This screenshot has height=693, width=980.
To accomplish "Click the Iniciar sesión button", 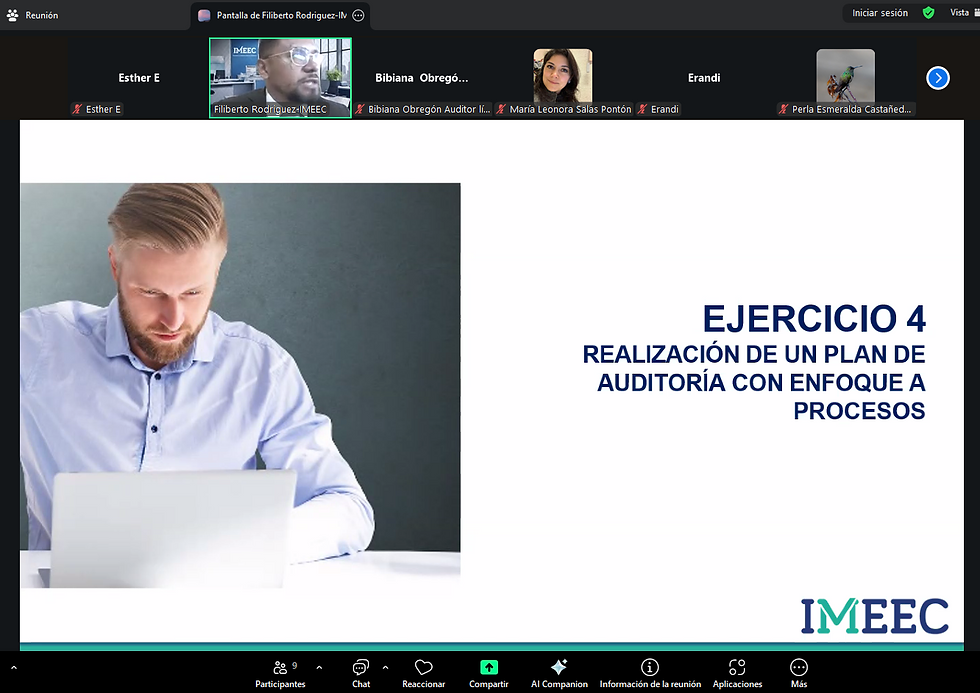I will (879, 13).
